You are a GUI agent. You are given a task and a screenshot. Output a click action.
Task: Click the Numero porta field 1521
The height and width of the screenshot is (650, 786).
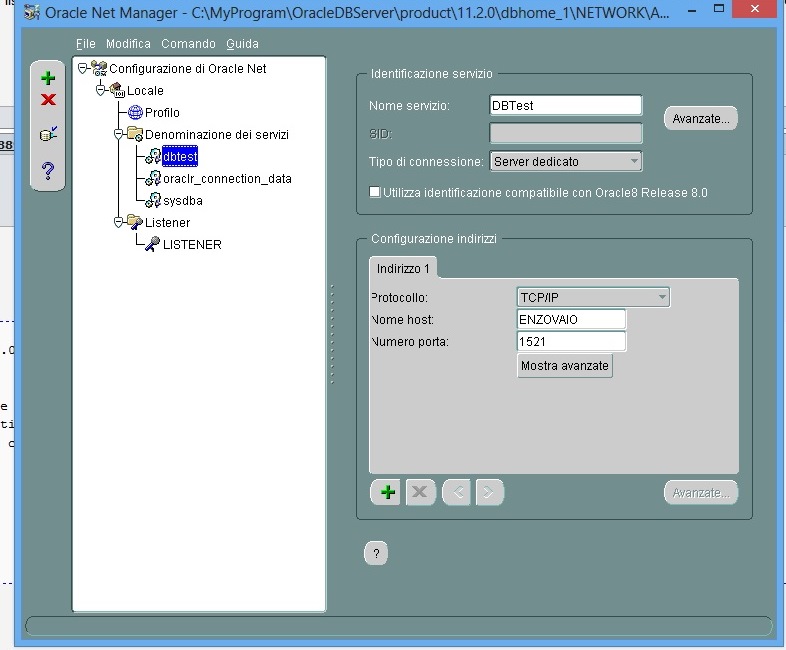point(571,341)
